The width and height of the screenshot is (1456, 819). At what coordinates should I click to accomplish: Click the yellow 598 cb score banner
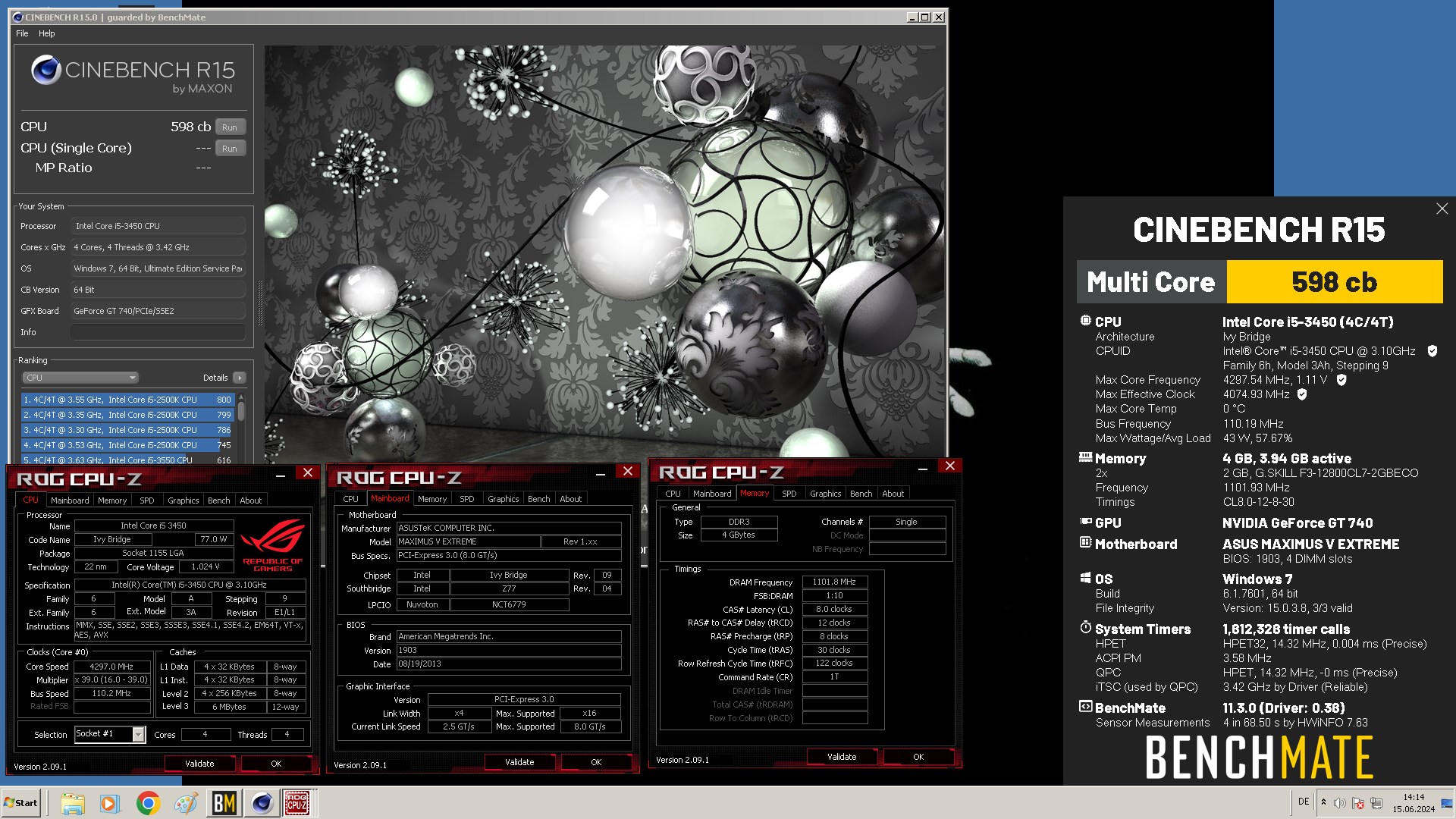1335,282
